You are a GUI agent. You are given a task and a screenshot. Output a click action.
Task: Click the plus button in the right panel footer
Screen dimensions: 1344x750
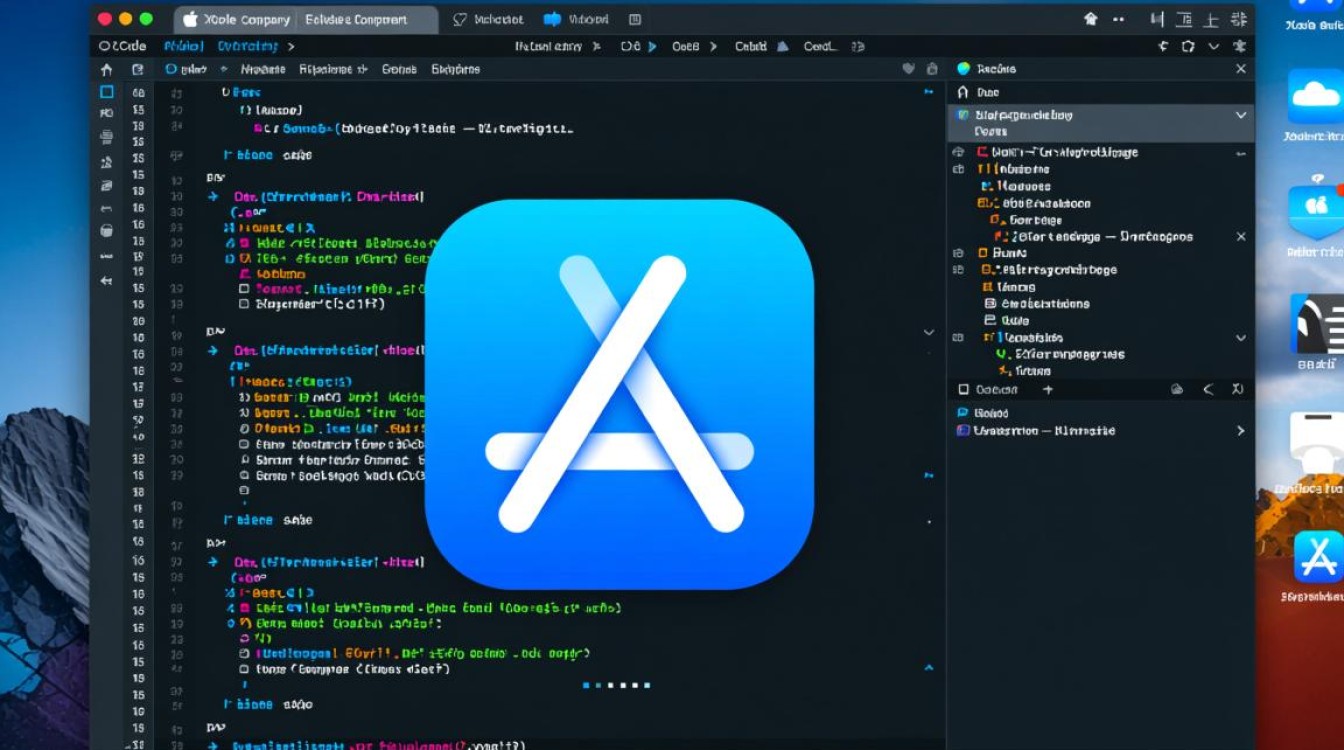1048,389
